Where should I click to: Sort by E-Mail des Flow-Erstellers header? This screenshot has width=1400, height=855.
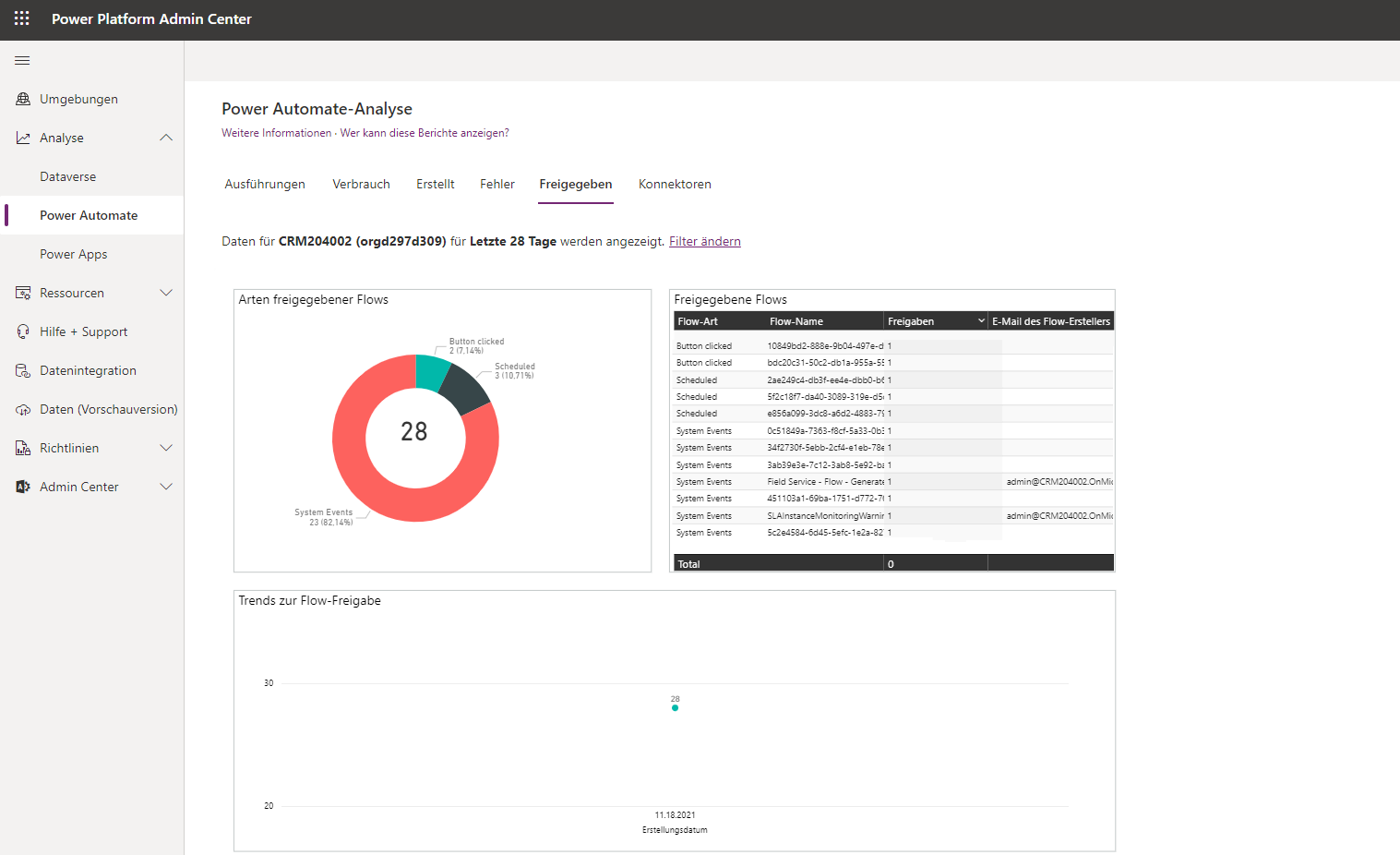tap(1051, 321)
